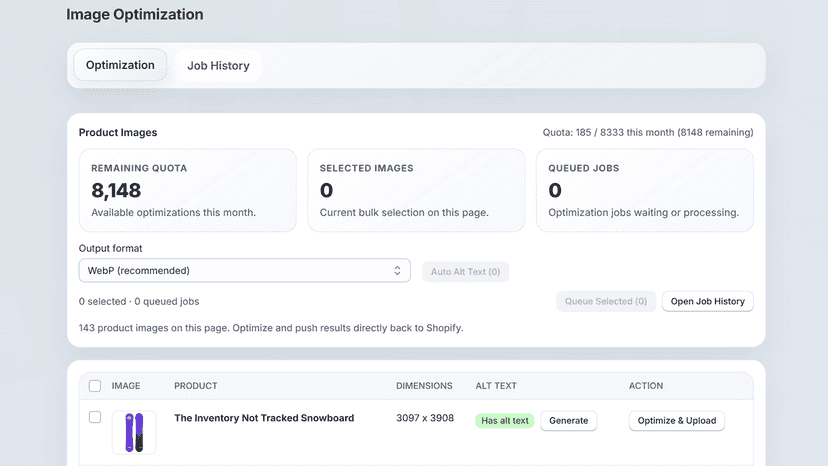Switch to the Job History tab
This screenshot has height=466, width=828.
[x=218, y=66]
